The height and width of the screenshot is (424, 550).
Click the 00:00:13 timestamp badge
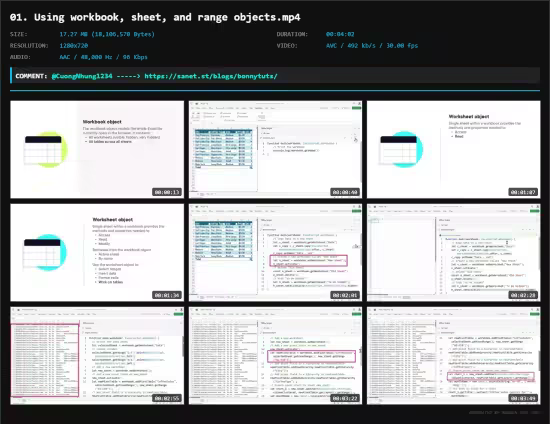coord(167,192)
